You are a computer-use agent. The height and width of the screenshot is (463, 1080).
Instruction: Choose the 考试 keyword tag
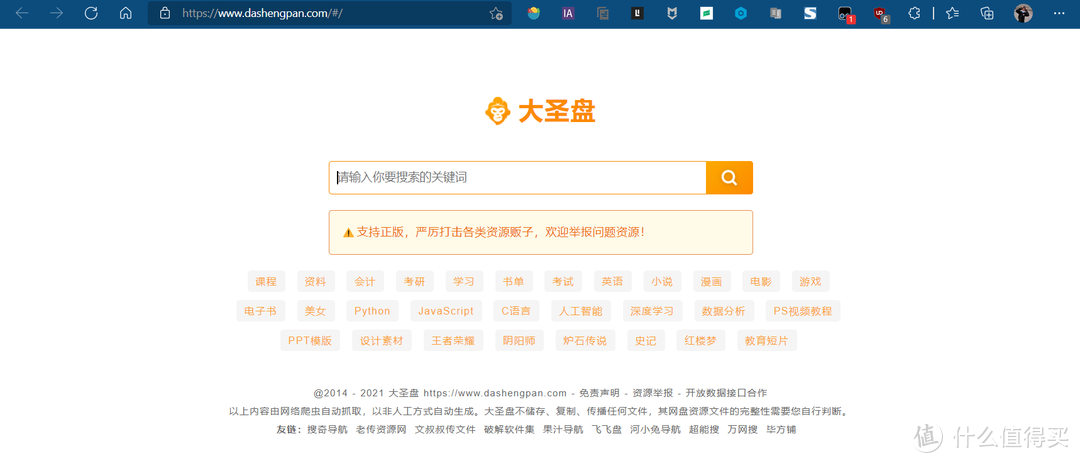563,281
